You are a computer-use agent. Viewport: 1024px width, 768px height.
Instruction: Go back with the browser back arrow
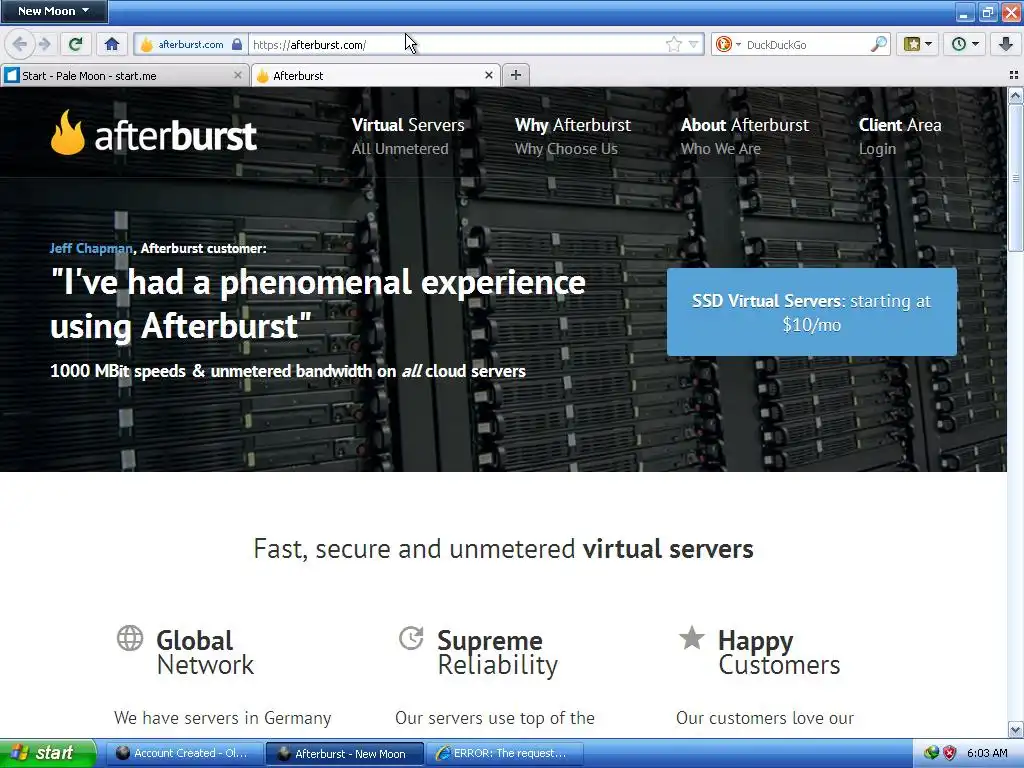(20, 44)
